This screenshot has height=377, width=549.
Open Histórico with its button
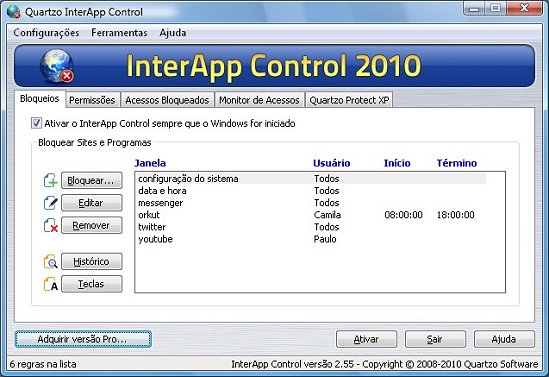[x=92, y=261]
